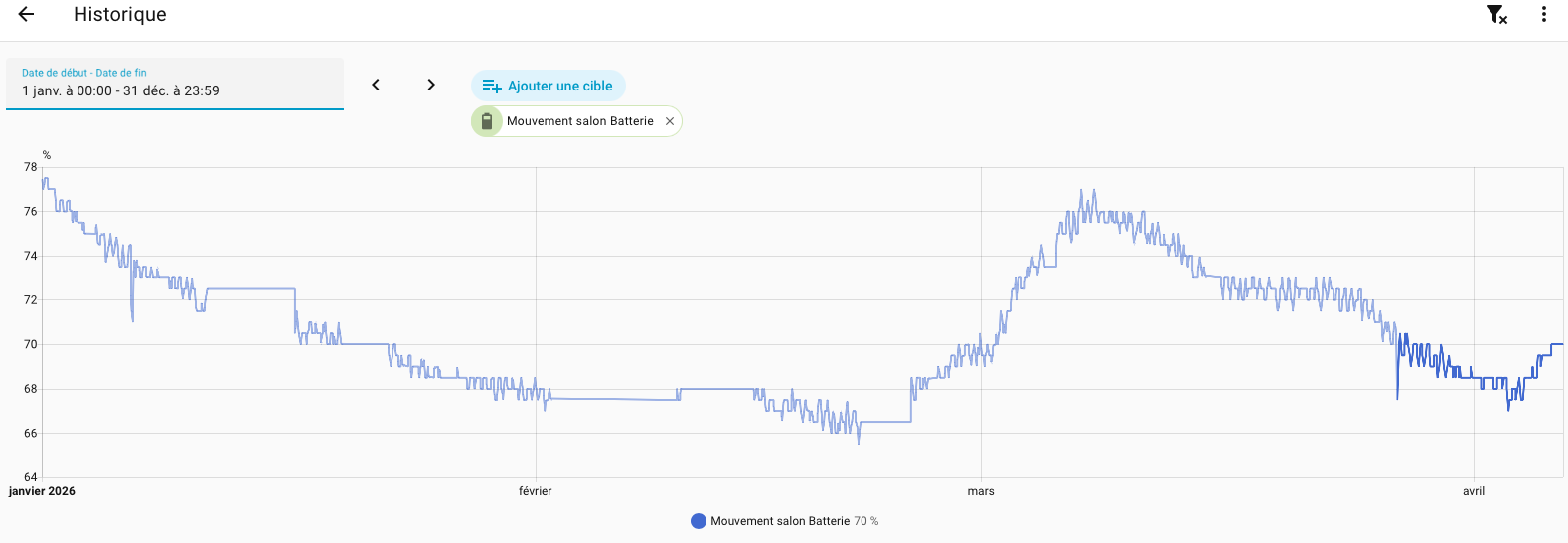Screen dimensions: 1568x543
Task: Select the Mouvement salon Batterie chip label
Action: [x=579, y=121]
